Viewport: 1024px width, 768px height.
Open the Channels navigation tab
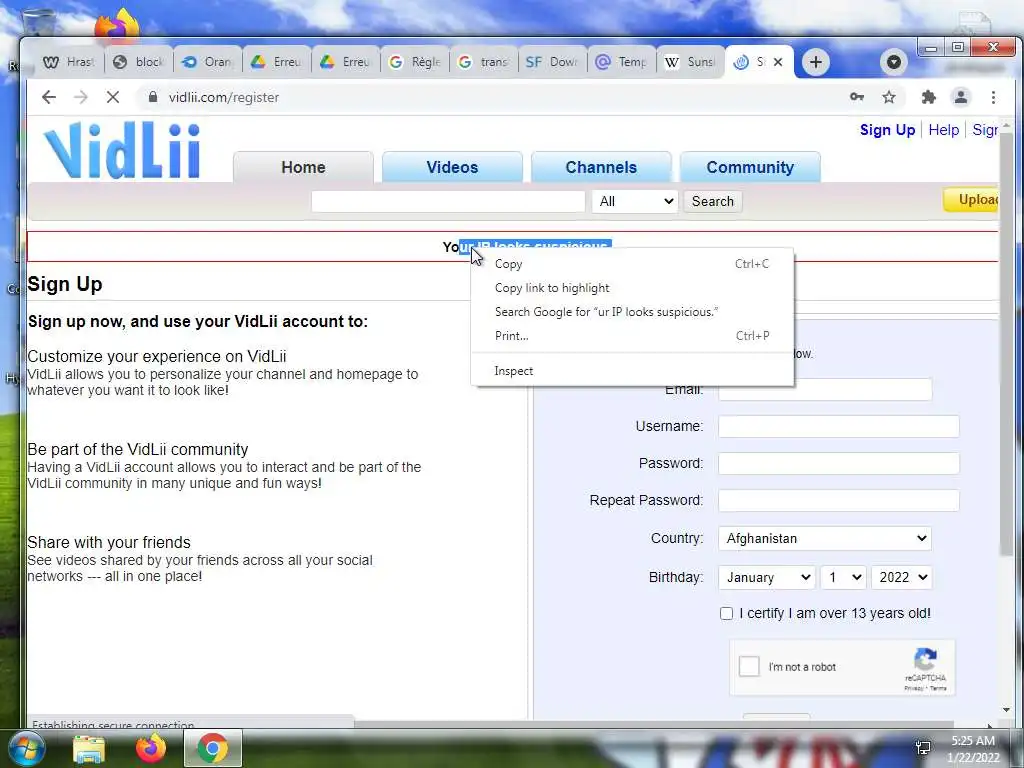click(x=601, y=167)
